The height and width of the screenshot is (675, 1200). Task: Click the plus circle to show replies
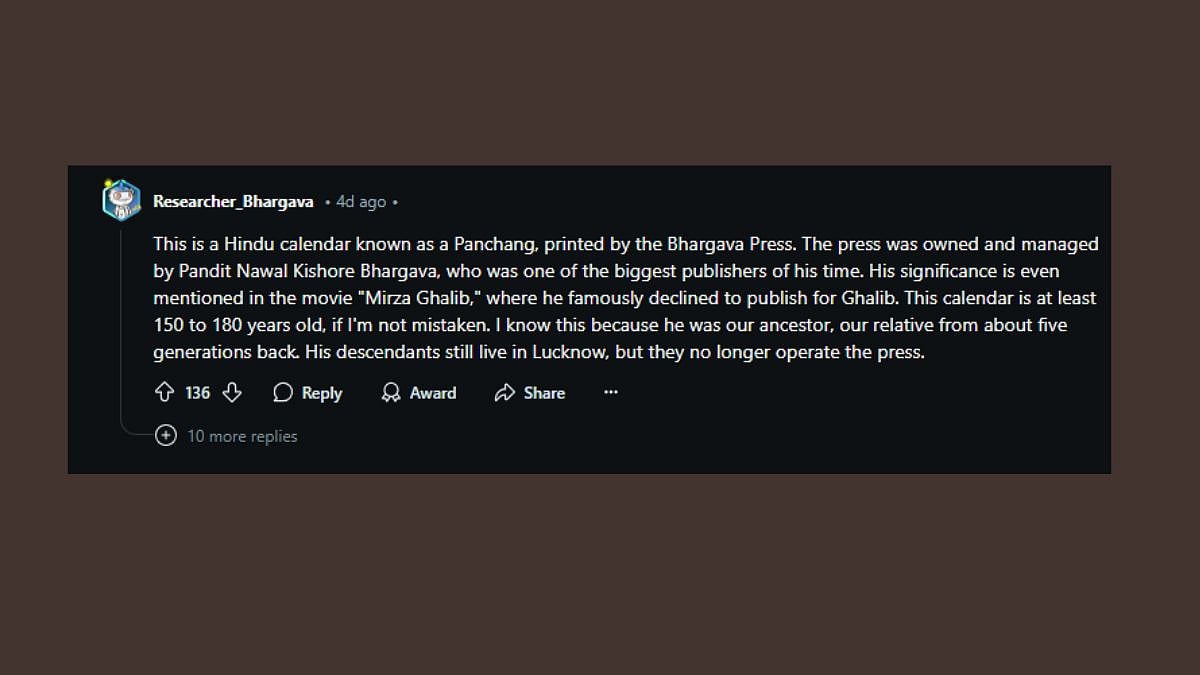[166, 436]
